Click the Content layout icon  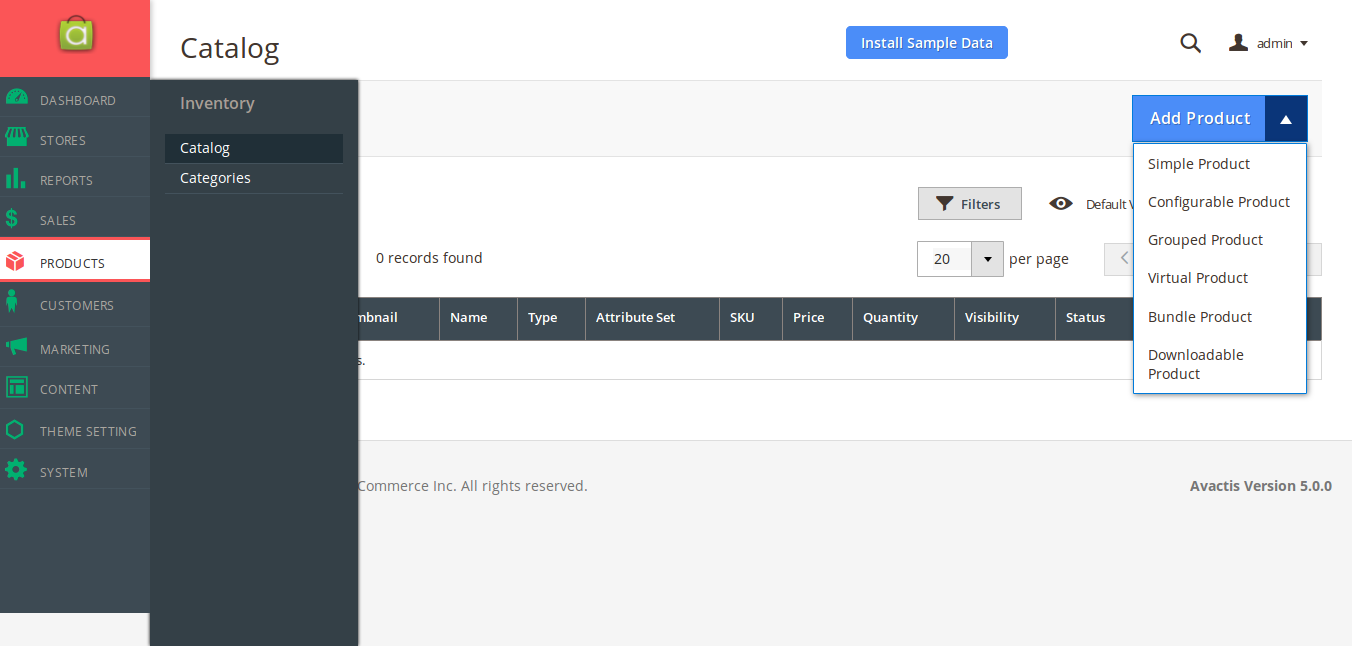(x=16, y=387)
